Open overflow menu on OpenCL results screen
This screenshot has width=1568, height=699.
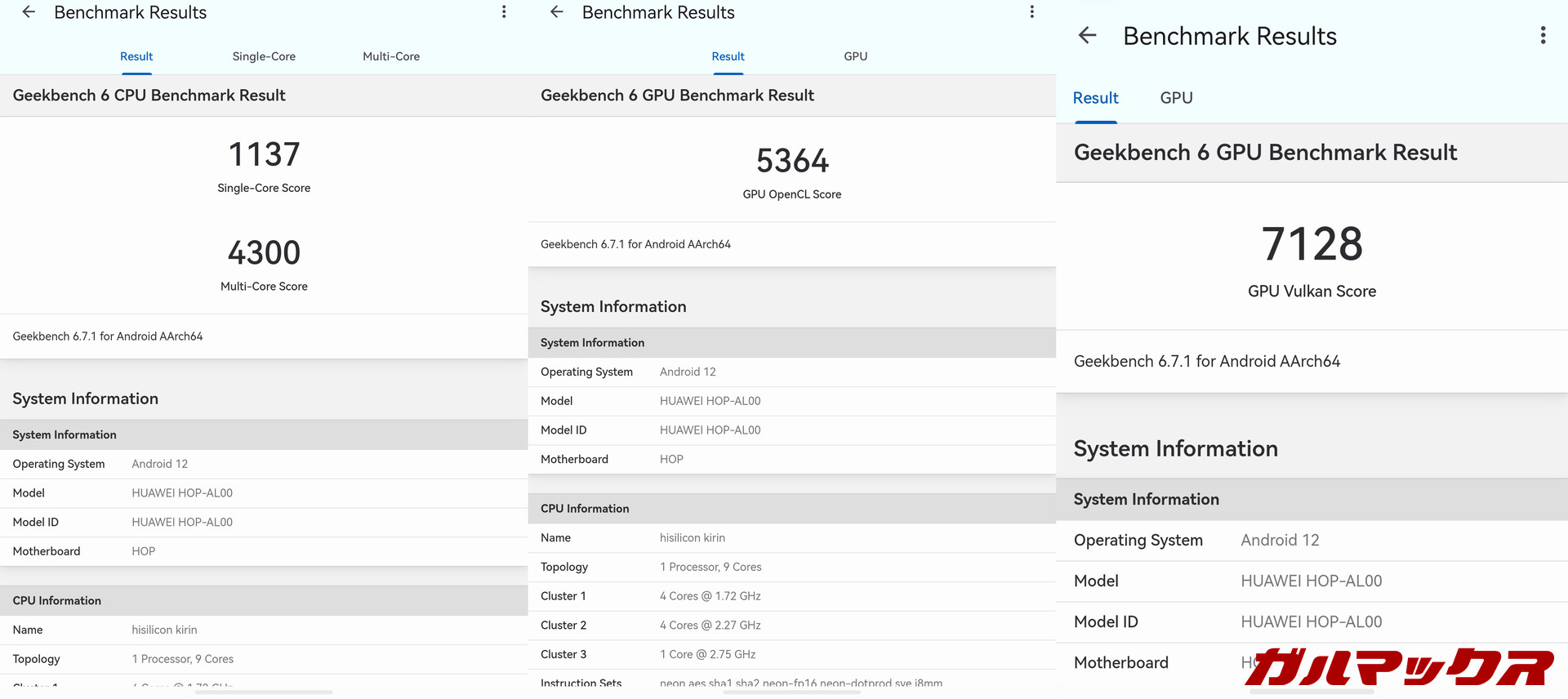tap(1032, 12)
